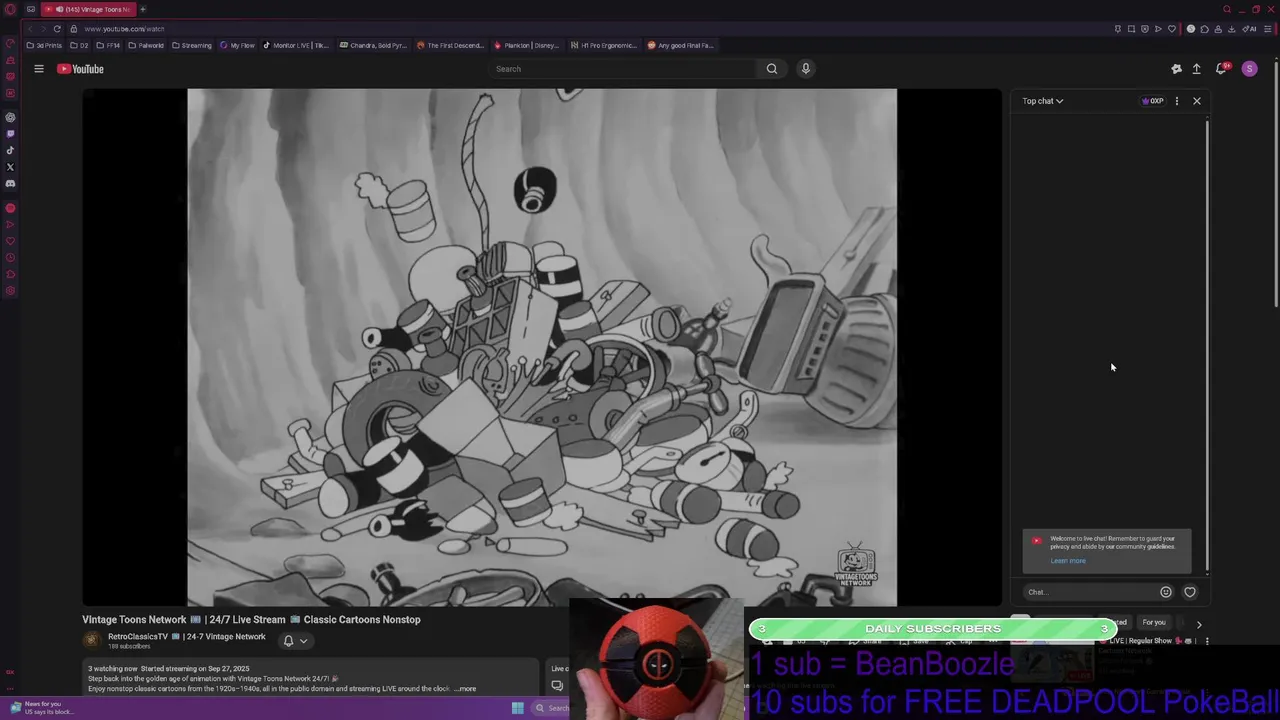
Task: Open the Opera menu logo
Action: pos(10,9)
